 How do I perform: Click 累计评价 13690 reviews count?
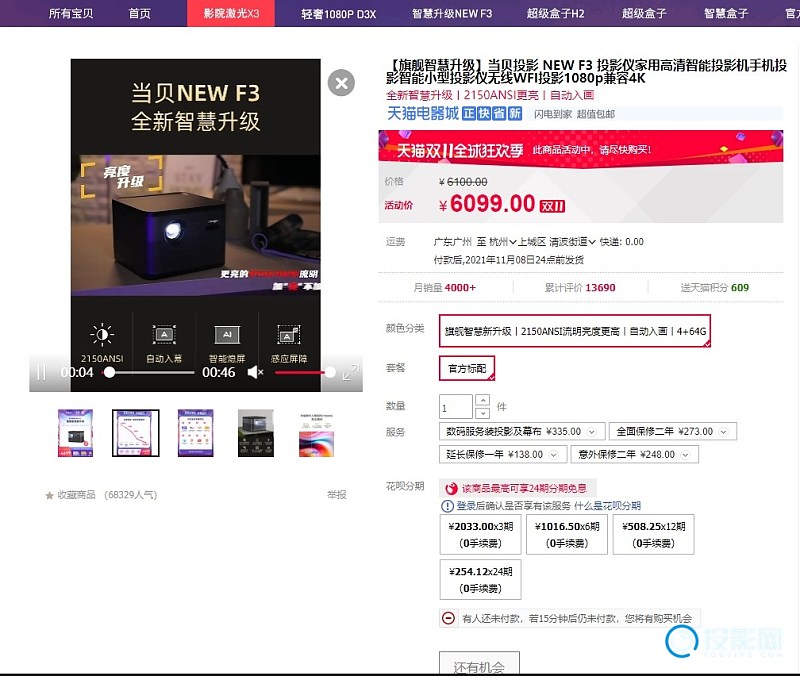point(580,288)
